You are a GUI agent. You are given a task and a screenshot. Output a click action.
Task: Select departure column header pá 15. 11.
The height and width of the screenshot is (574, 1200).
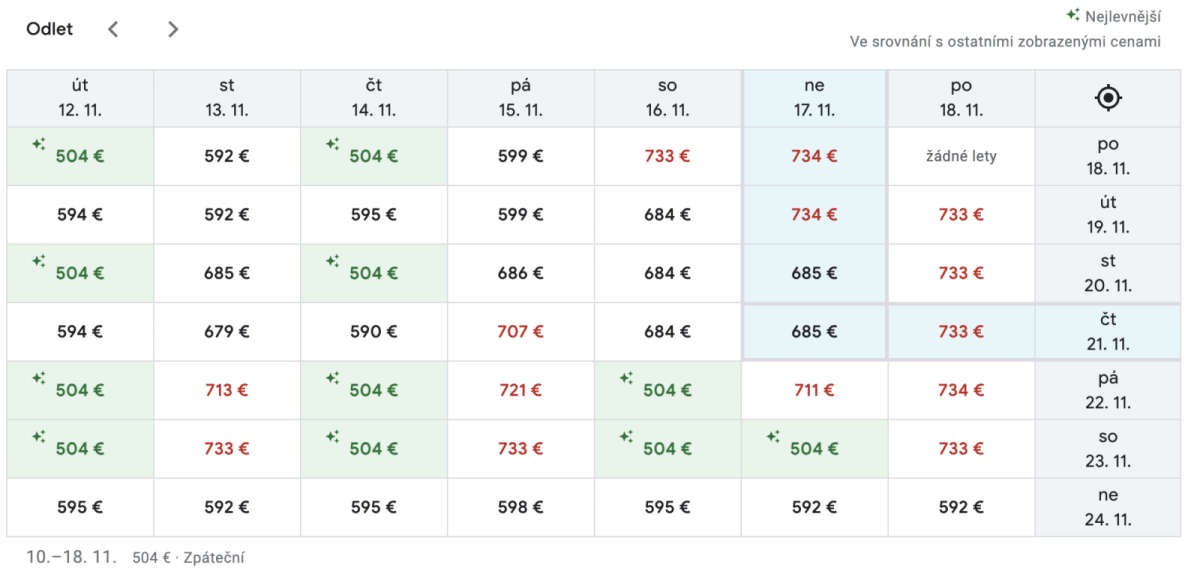pos(520,98)
